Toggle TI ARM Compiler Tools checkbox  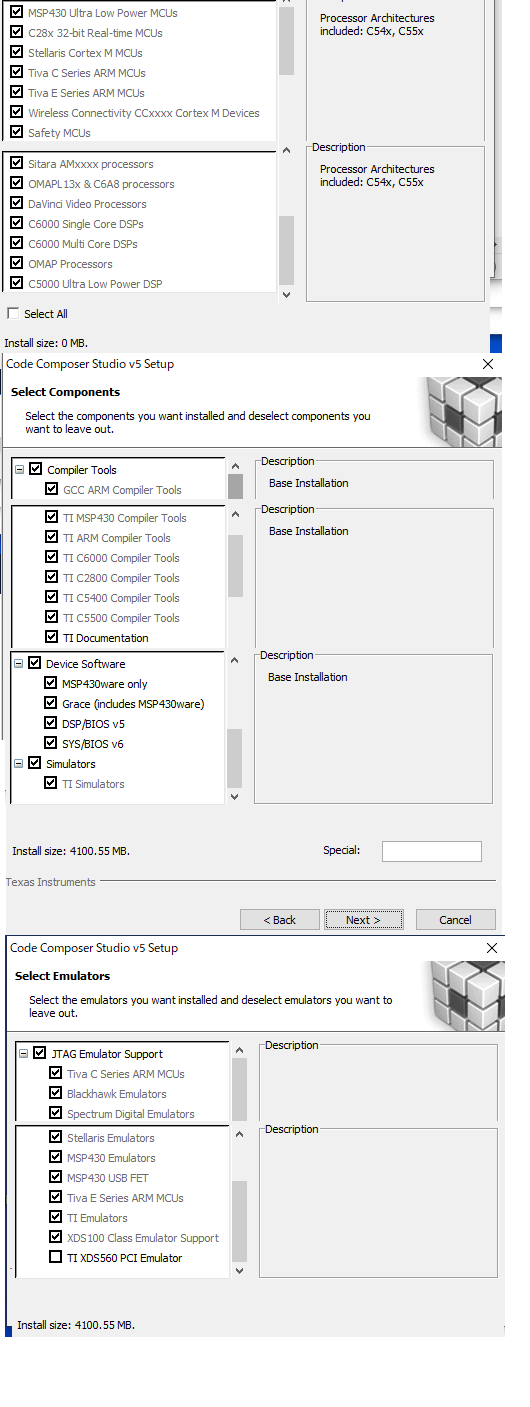point(52,537)
